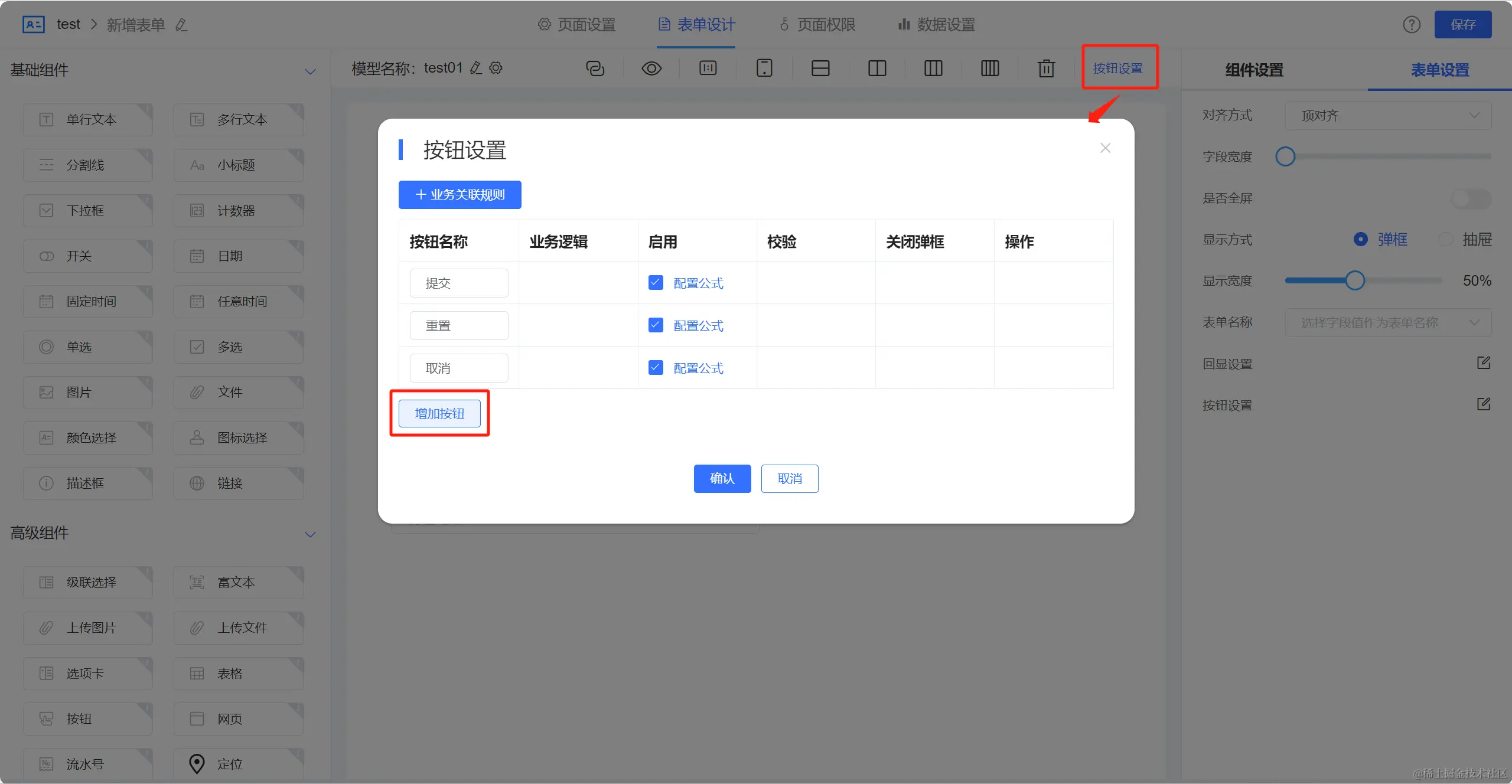Open the 对齐方式 dropdown
The image size is (1512, 784).
(1387, 116)
